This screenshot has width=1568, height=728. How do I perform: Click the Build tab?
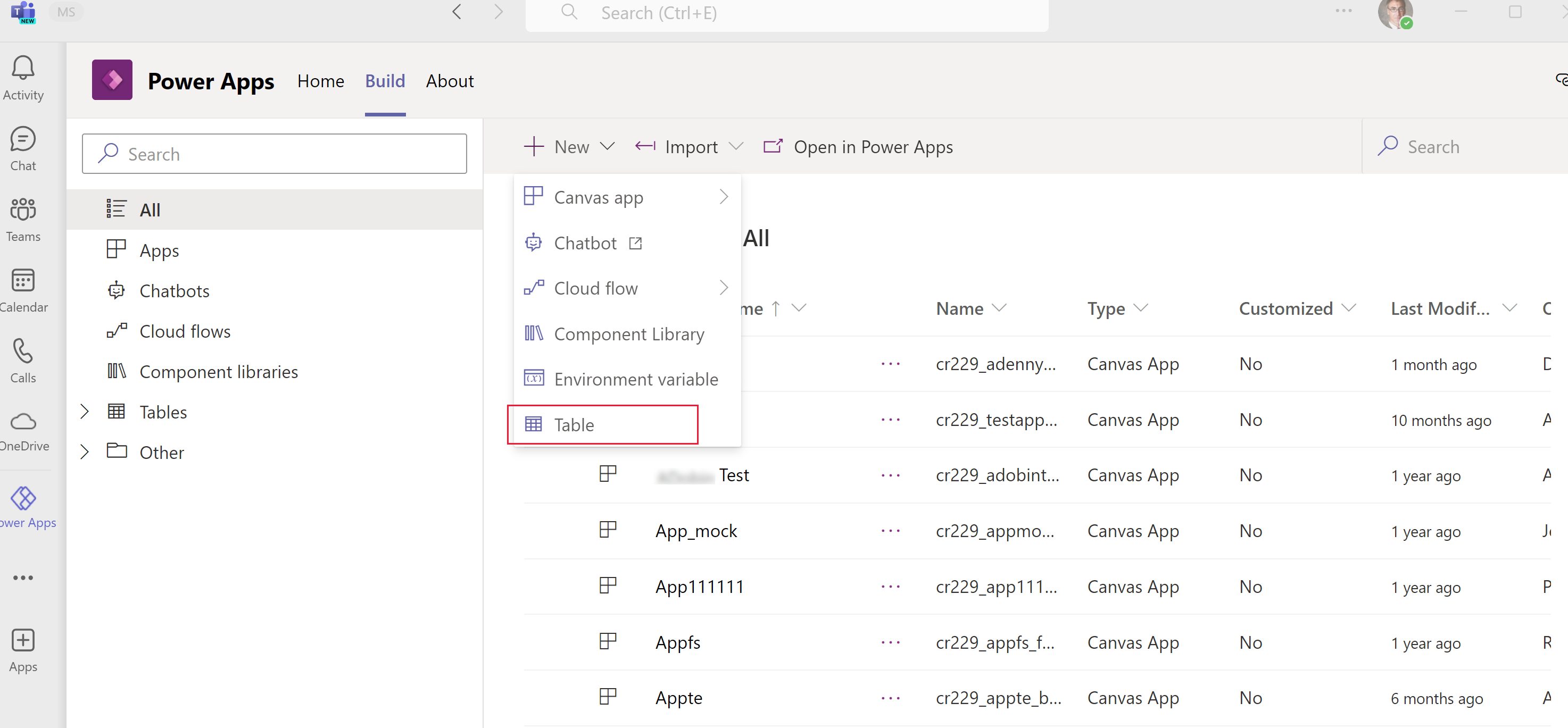(385, 81)
